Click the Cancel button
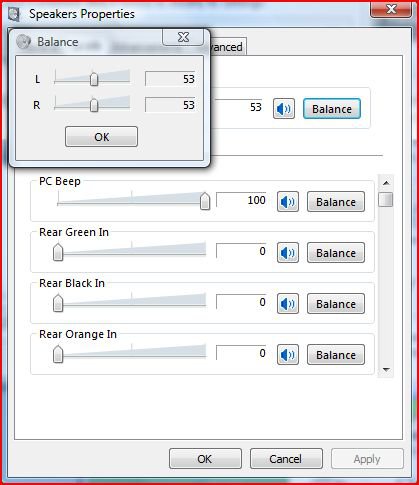419x485 pixels. [286, 459]
